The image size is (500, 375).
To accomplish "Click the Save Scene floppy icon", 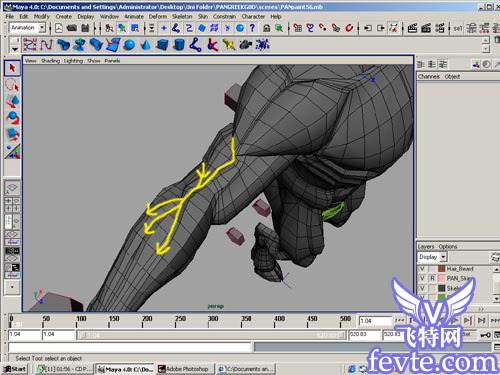I will (85, 28).
